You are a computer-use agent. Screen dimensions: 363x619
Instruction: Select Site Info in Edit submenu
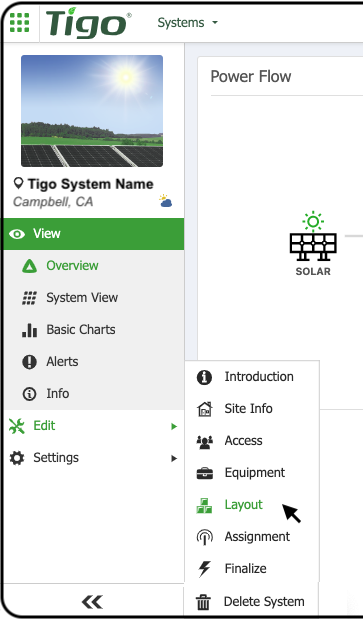[x=249, y=409]
